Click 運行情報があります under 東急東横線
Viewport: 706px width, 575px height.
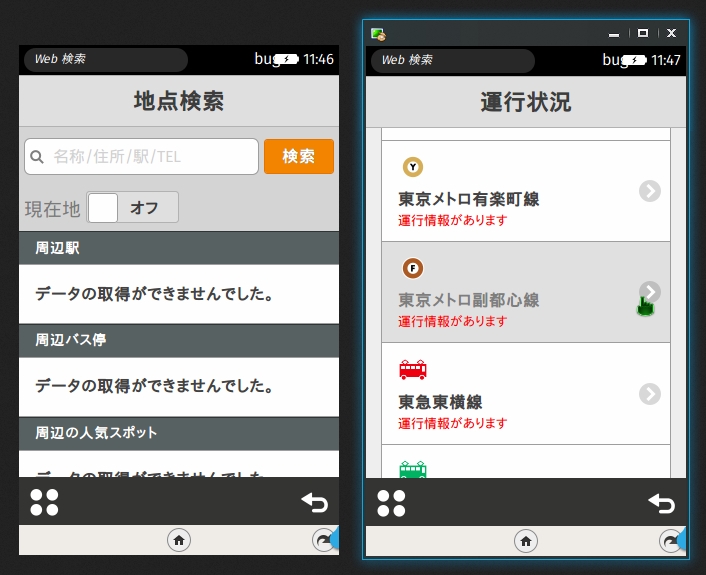pos(453,423)
